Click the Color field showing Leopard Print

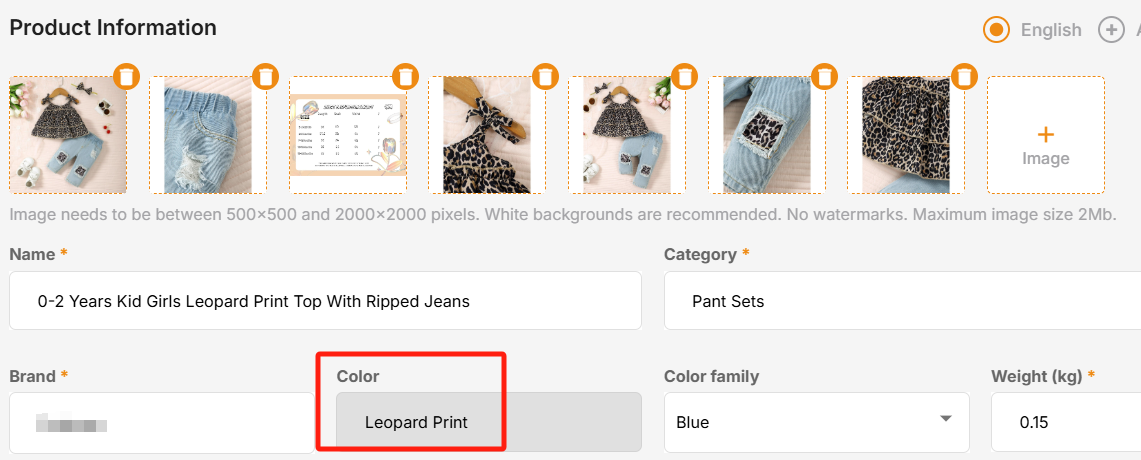tap(489, 422)
